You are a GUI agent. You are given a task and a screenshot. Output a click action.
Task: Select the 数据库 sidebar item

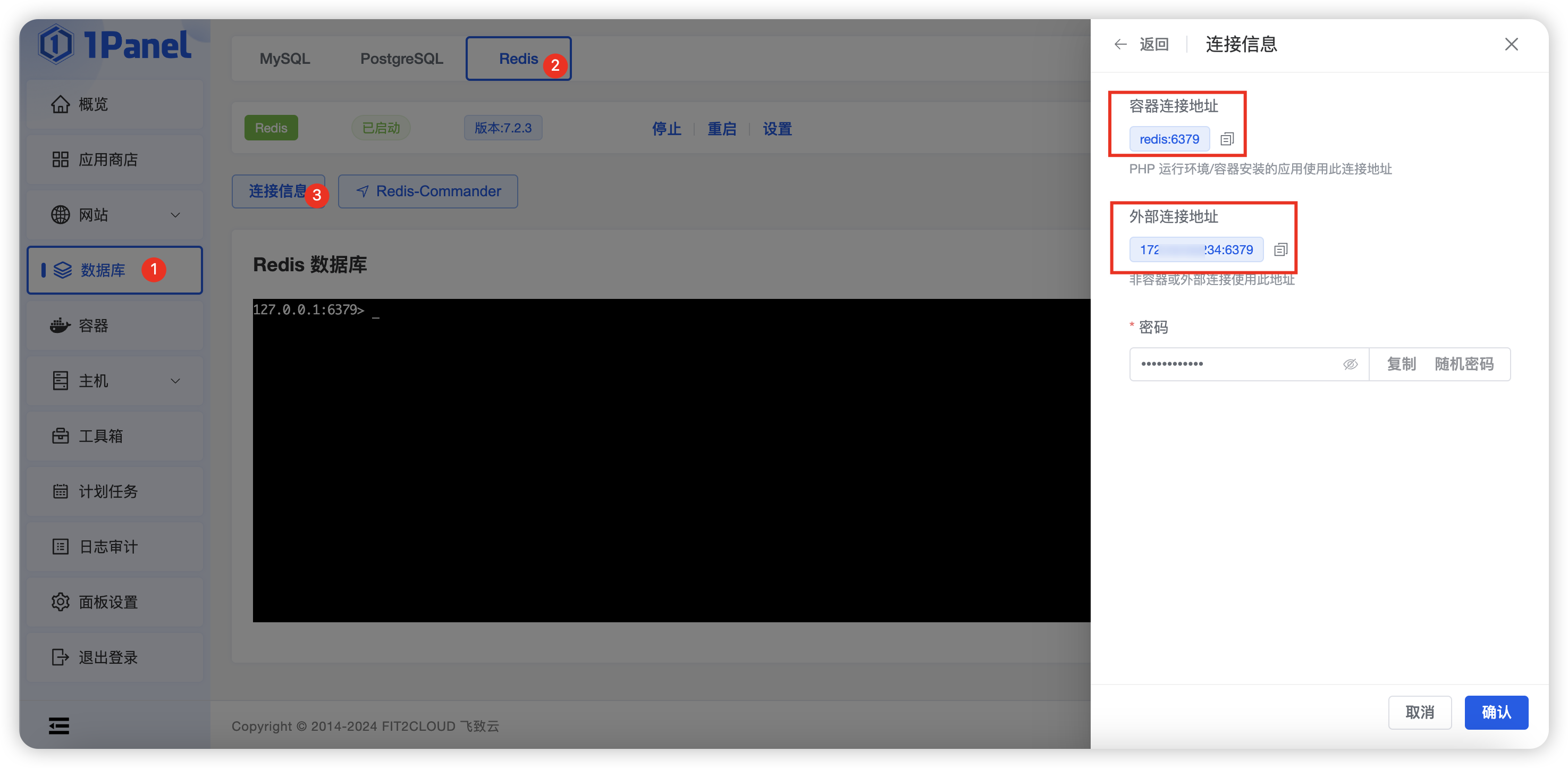115,270
